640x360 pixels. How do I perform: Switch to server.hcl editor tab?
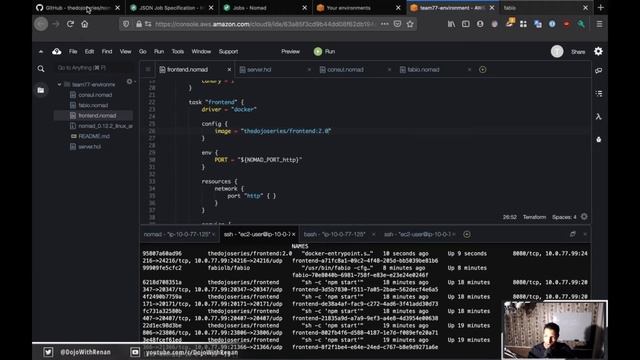tap(259, 70)
